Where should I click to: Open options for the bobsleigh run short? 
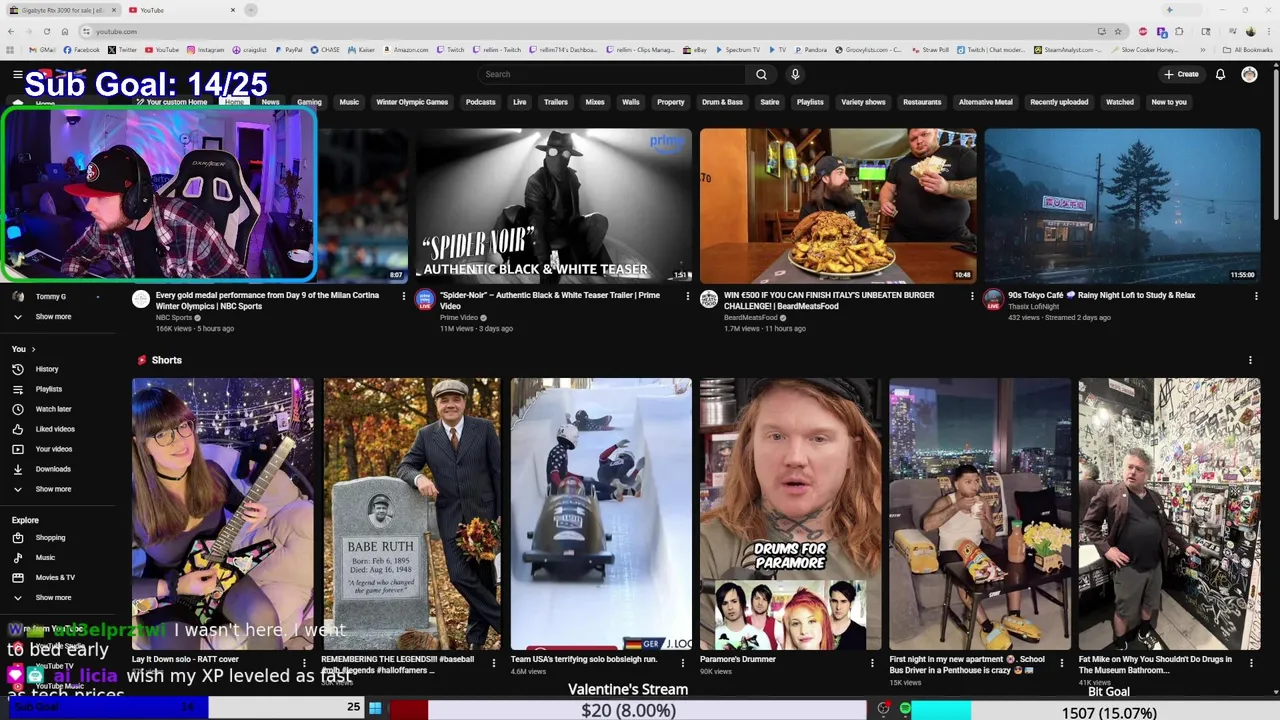click(683, 662)
